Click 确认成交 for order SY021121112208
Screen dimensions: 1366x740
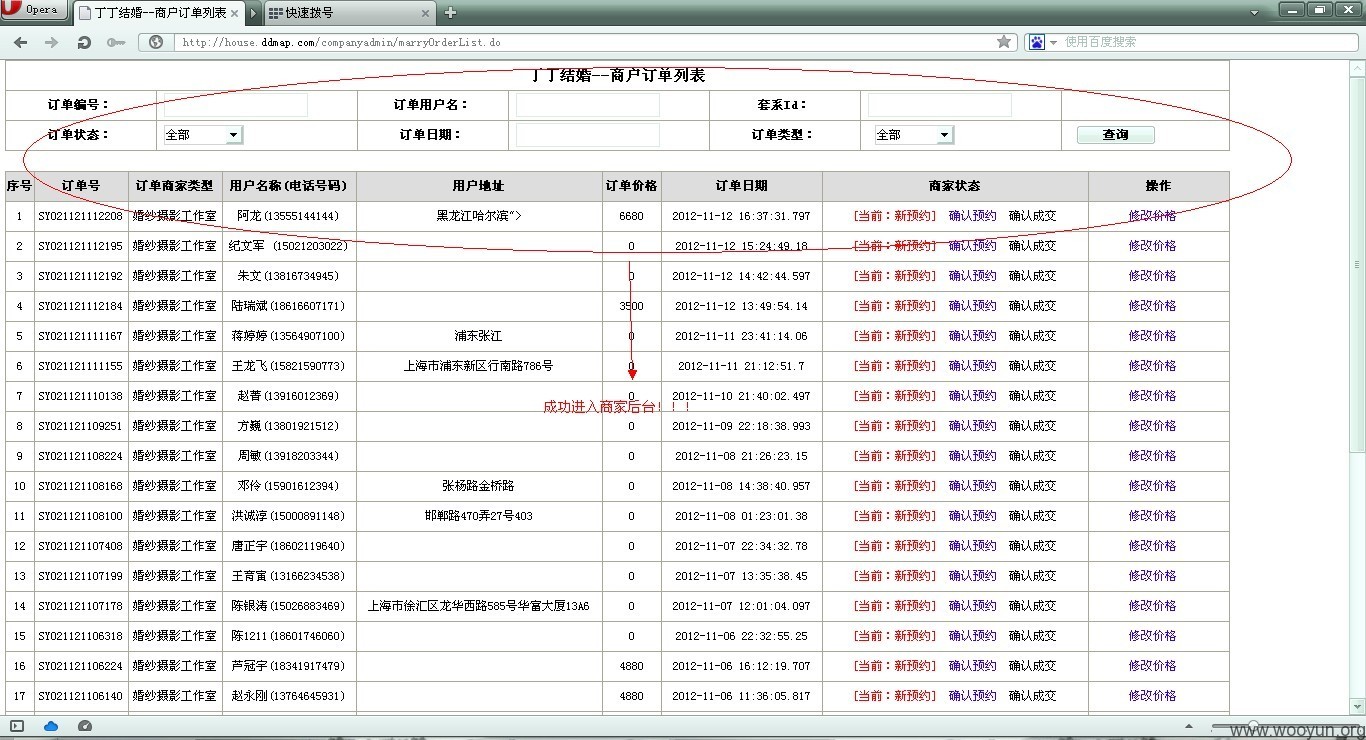[1032, 216]
